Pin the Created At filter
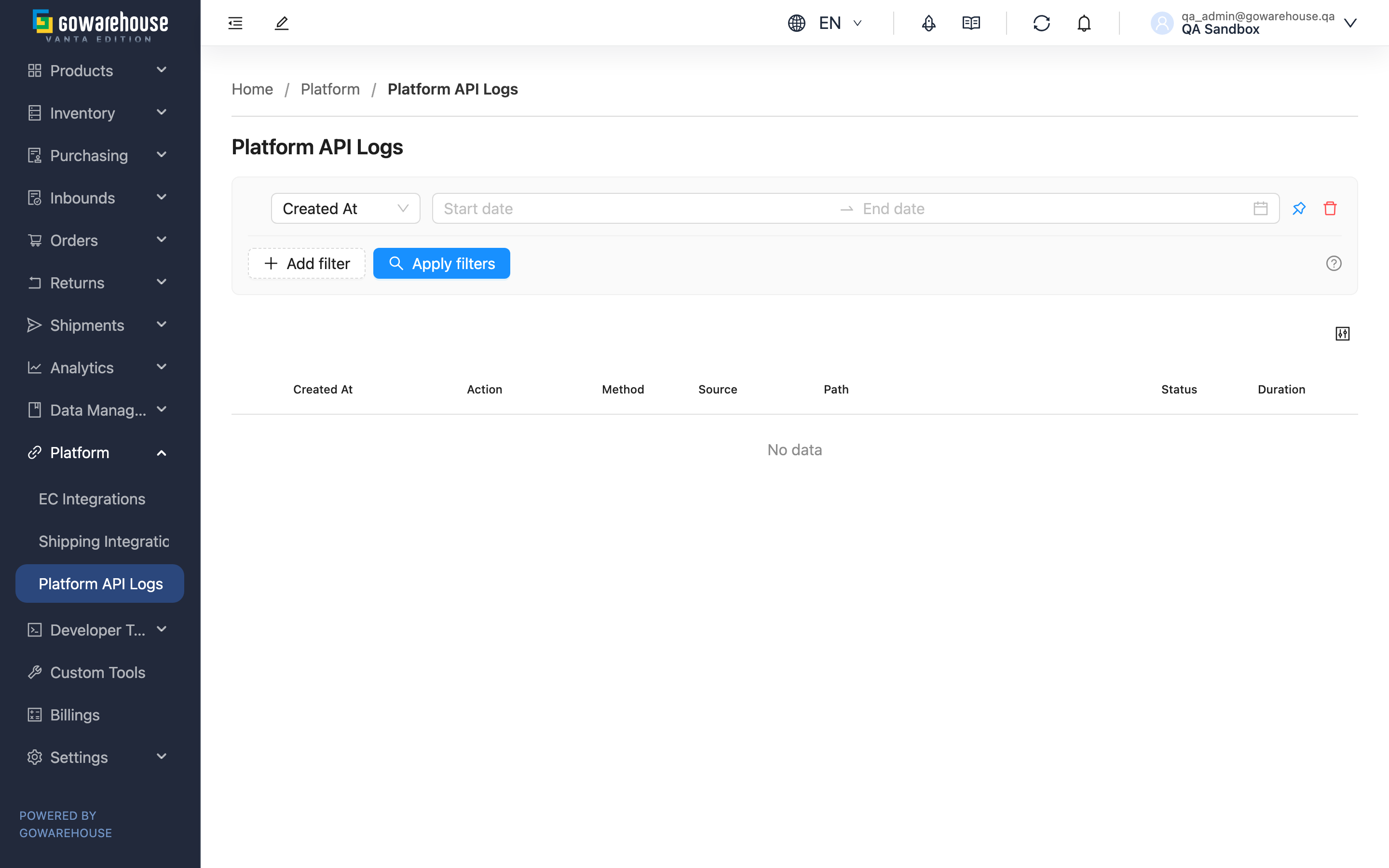 (x=1299, y=208)
